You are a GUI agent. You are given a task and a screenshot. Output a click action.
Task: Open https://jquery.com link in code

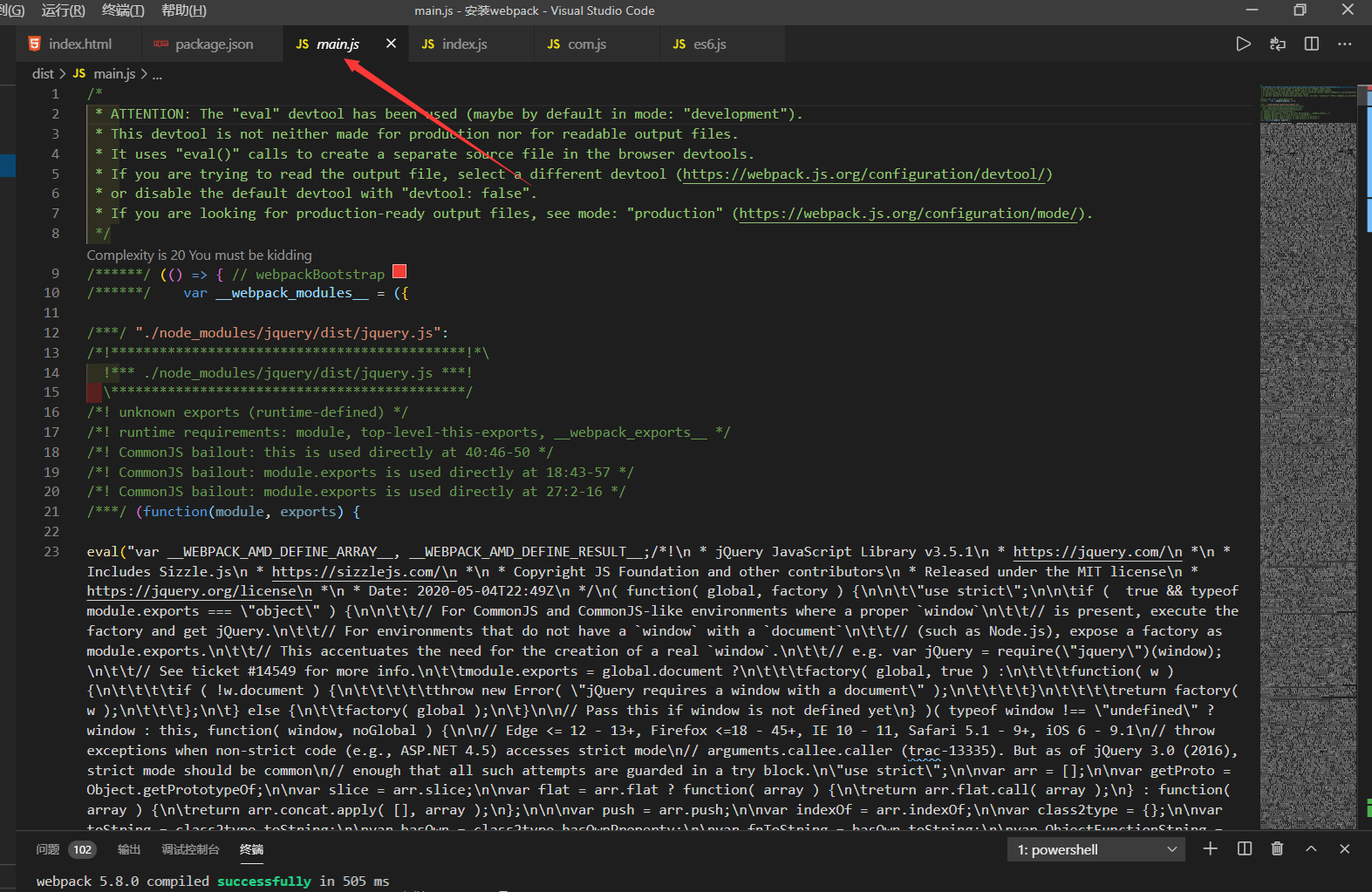pyautogui.click(x=1097, y=552)
